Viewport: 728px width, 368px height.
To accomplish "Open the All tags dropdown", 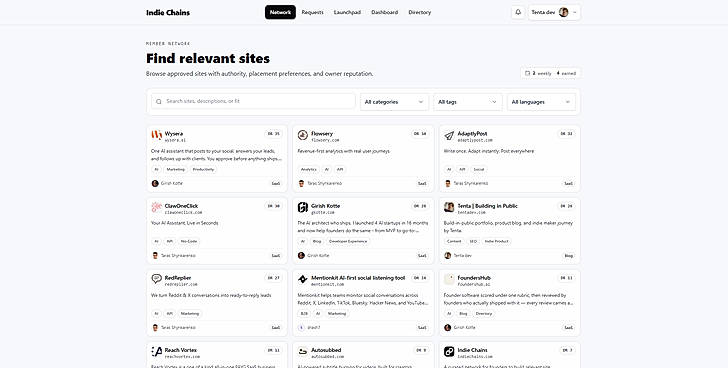I will [x=468, y=102].
